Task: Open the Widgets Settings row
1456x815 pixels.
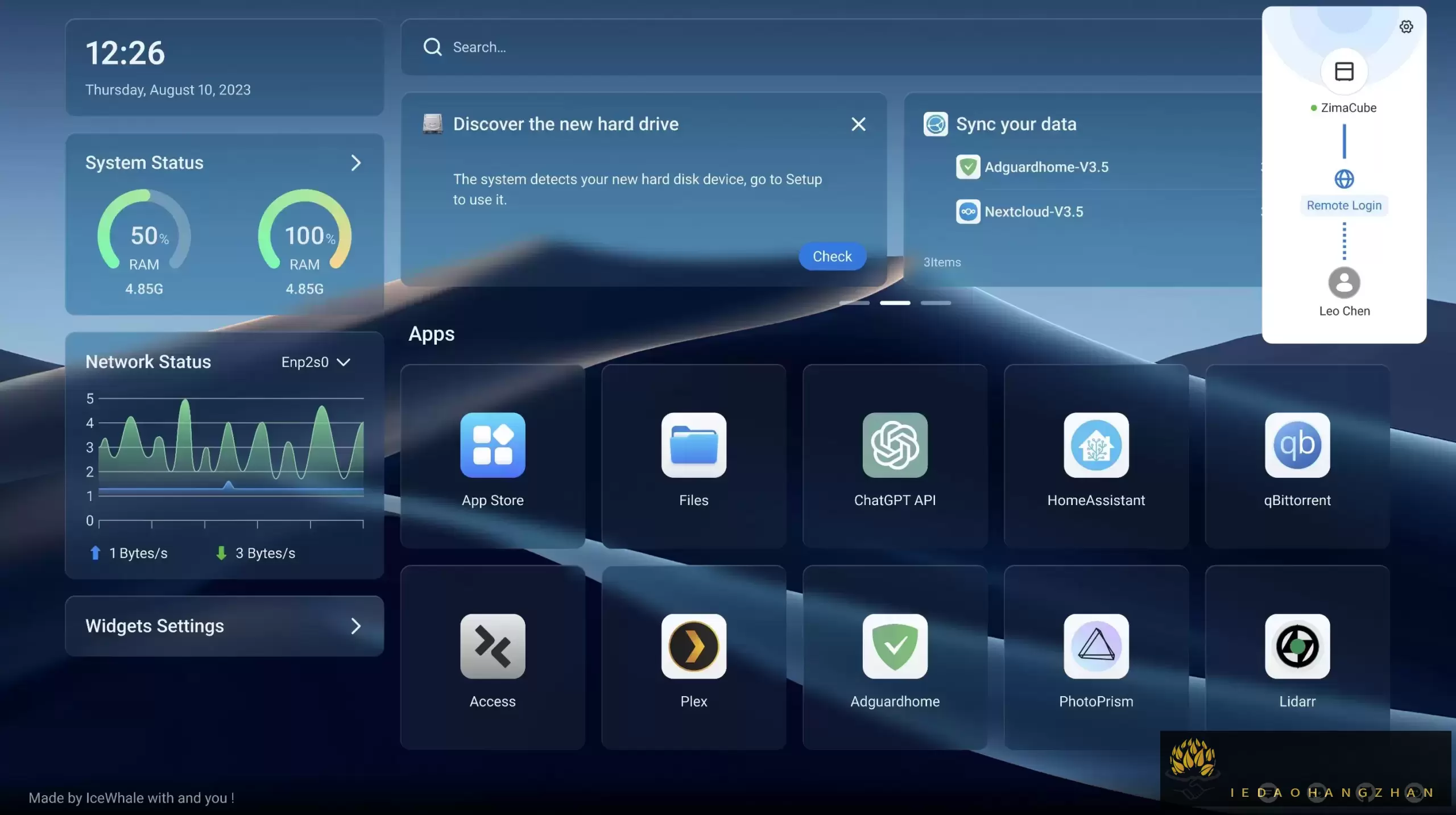Action: coord(224,626)
